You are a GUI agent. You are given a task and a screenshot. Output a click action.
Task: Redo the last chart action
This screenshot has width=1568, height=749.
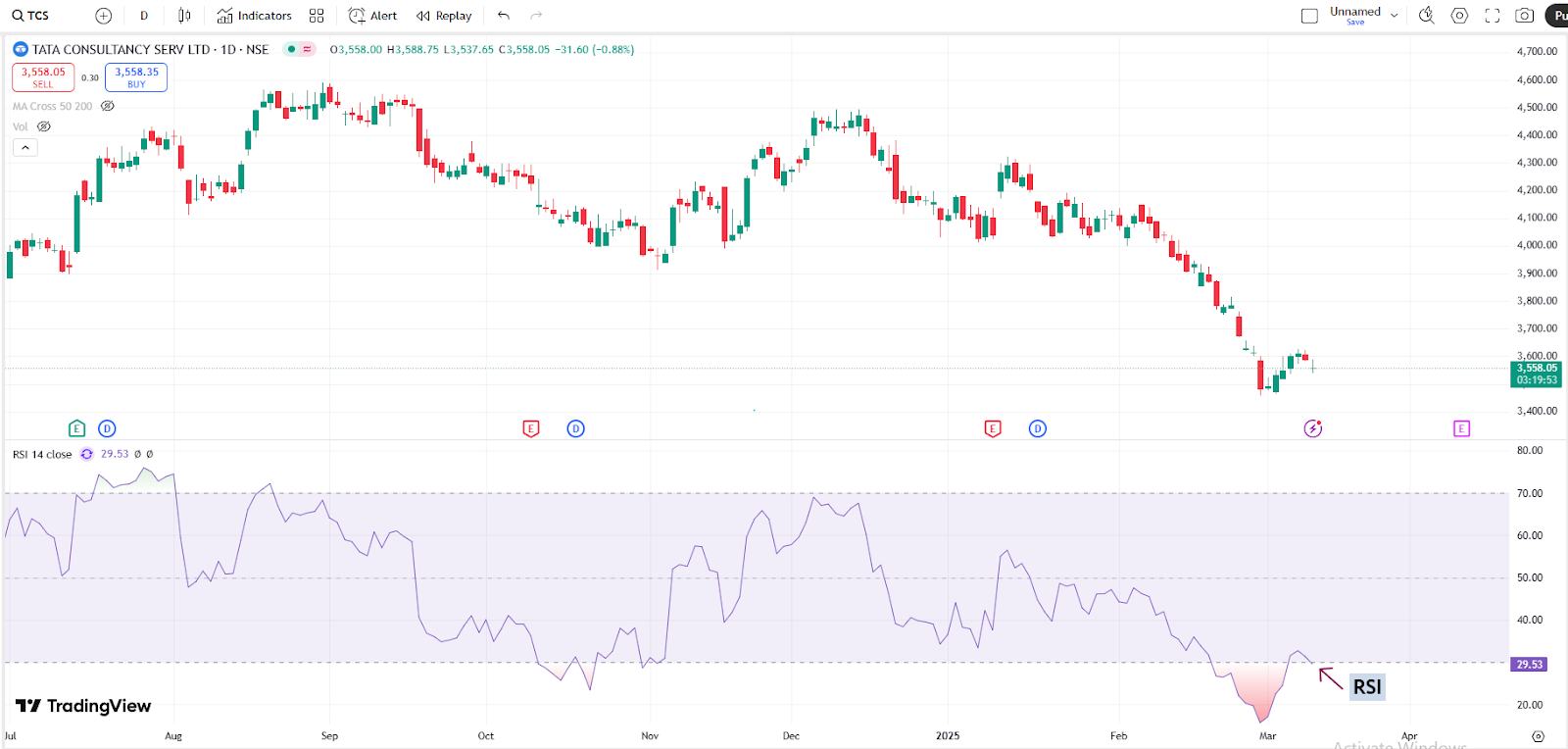(536, 16)
